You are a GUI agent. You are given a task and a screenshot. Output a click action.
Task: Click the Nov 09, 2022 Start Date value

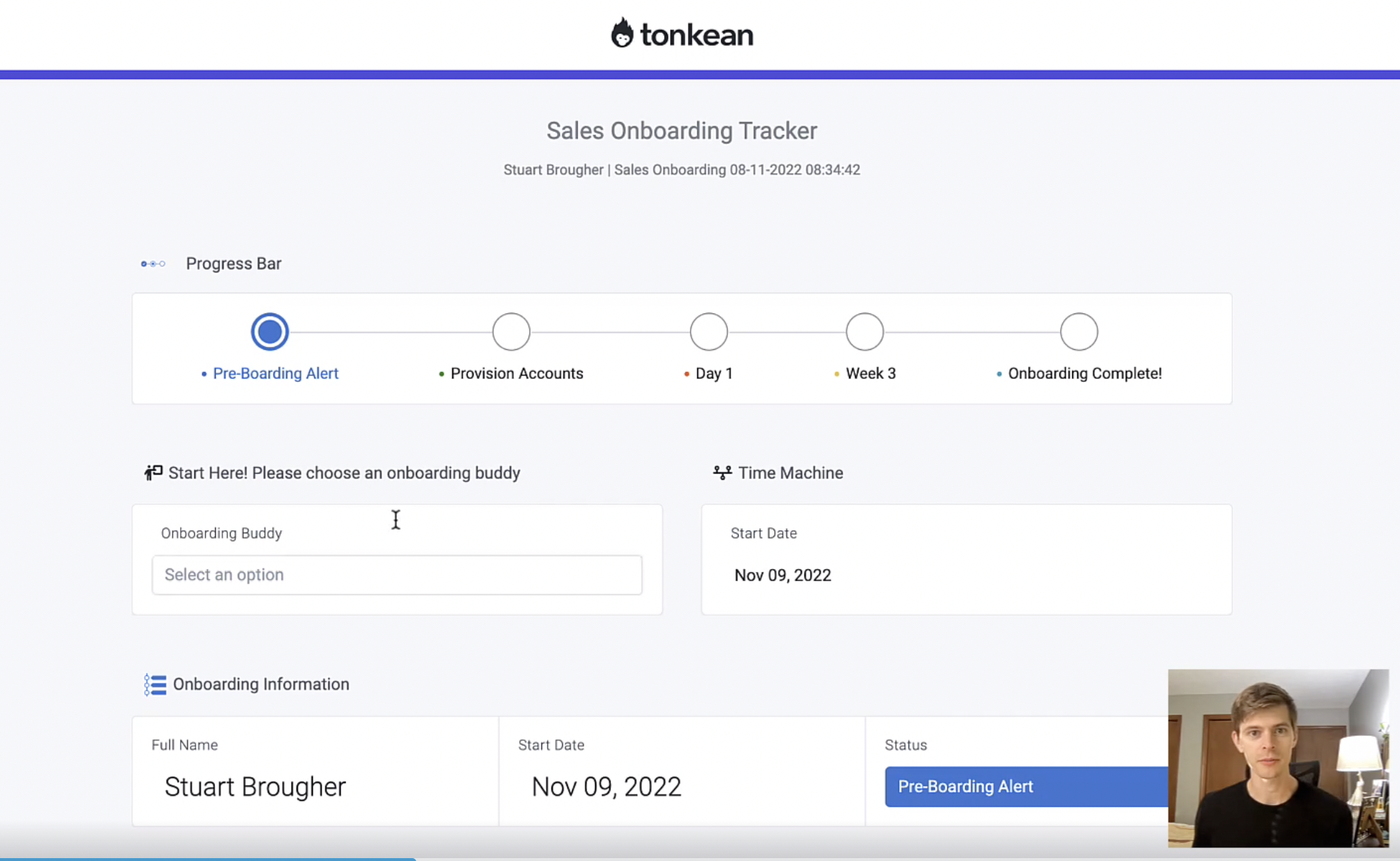(x=783, y=575)
